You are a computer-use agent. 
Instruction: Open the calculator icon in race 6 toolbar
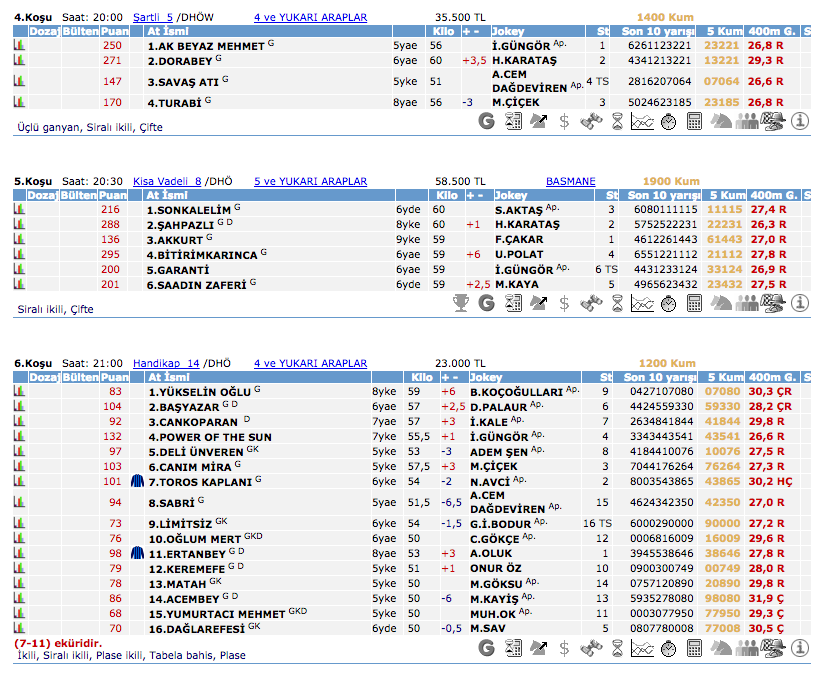pos(695,648)
